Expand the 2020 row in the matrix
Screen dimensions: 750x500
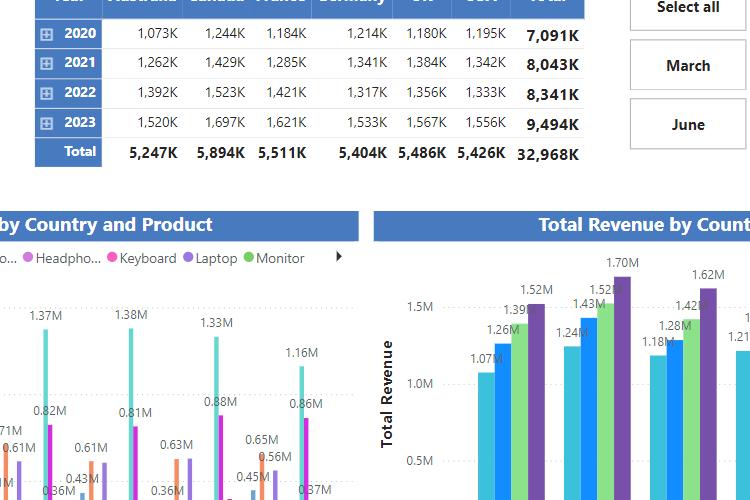[46, 34]
